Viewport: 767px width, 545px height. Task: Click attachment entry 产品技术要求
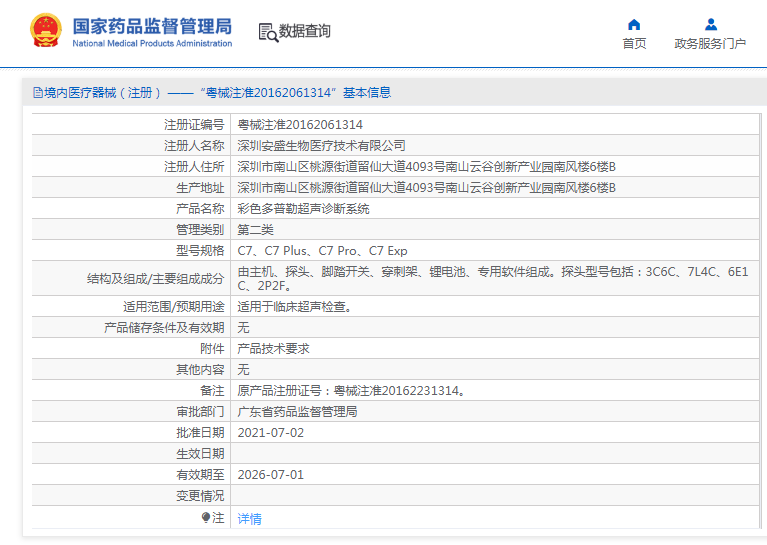(x=273, y=349)
